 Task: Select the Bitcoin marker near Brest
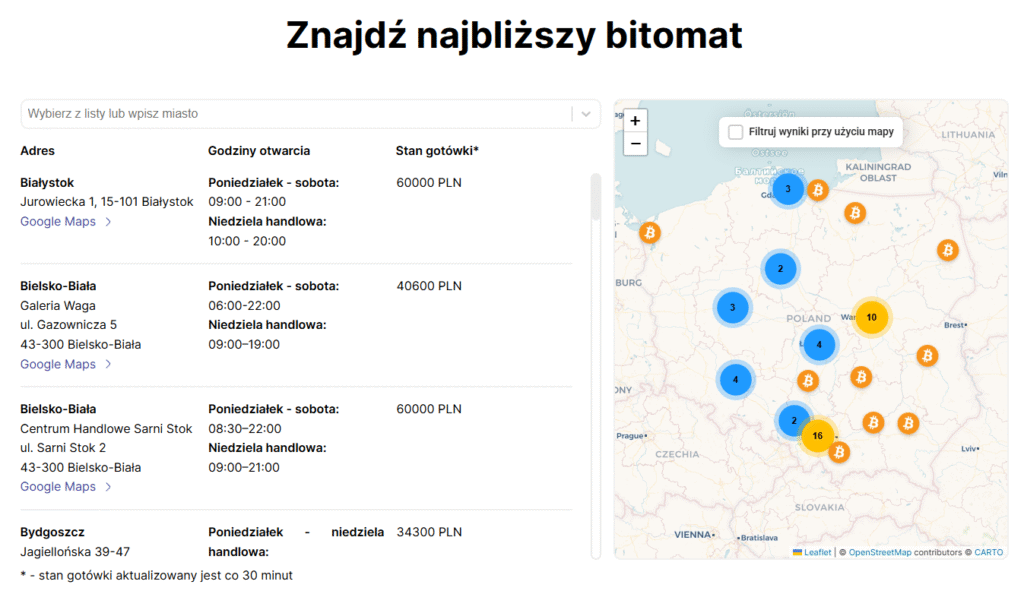pyautogui.click(x=927, y=355)
